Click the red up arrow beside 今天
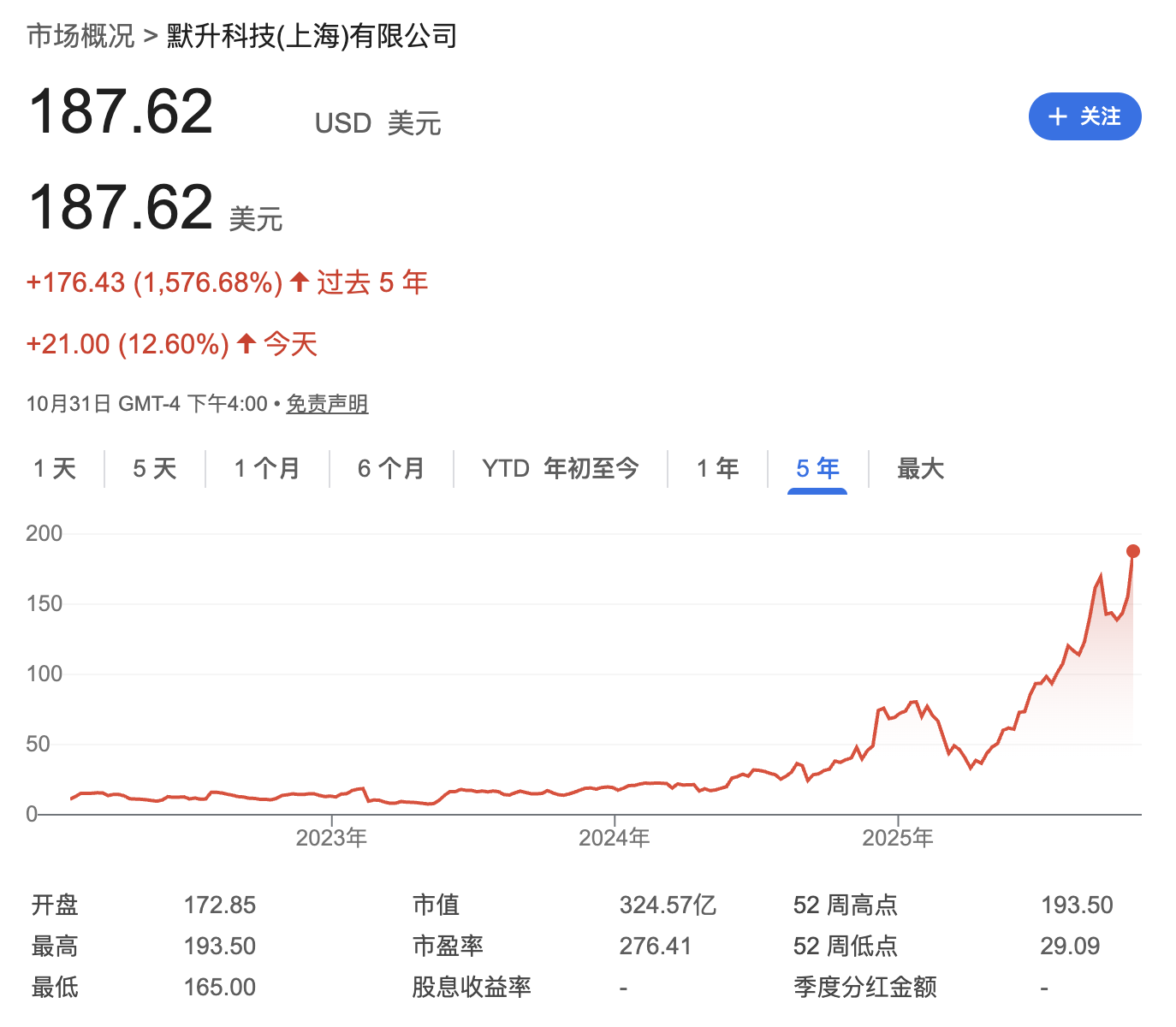Image resolution: width=1176 pixels, height=1027 pixels. [246, 343]
